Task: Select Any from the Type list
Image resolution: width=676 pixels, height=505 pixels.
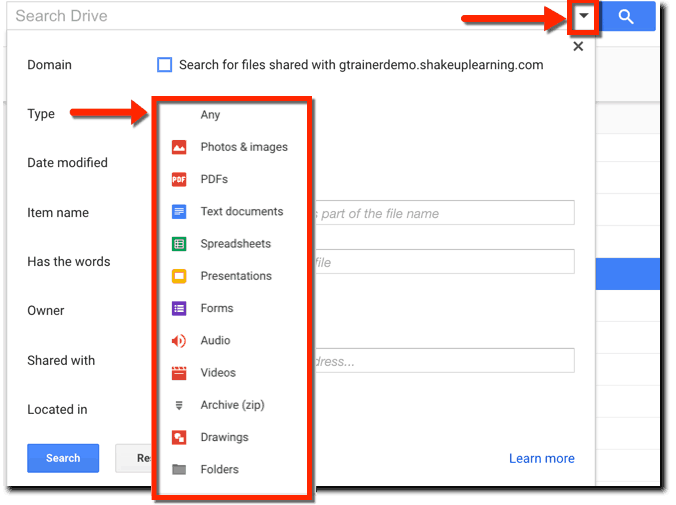Action: tap(210, 115)
